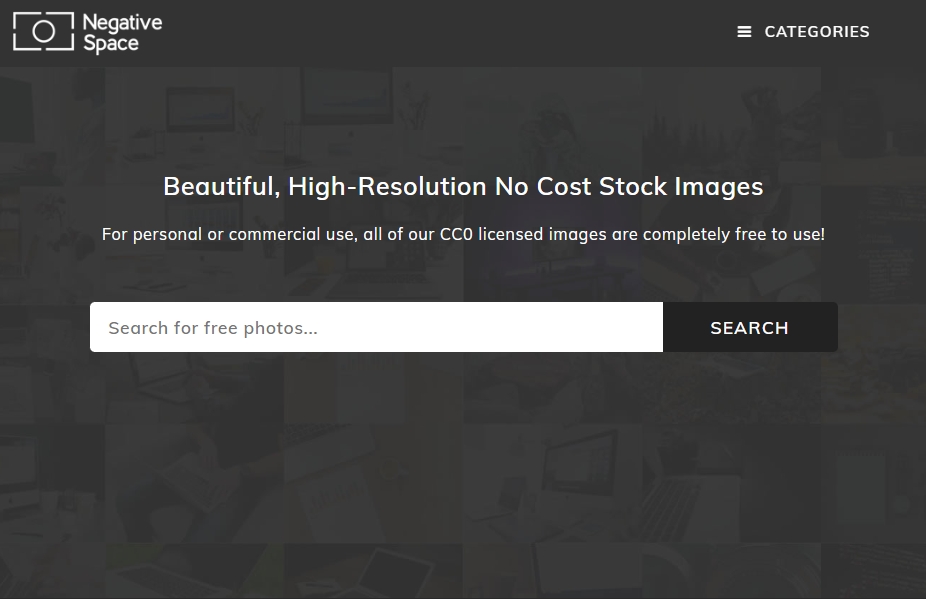Click the "Stock Images" words in the headline

point(680,187)
